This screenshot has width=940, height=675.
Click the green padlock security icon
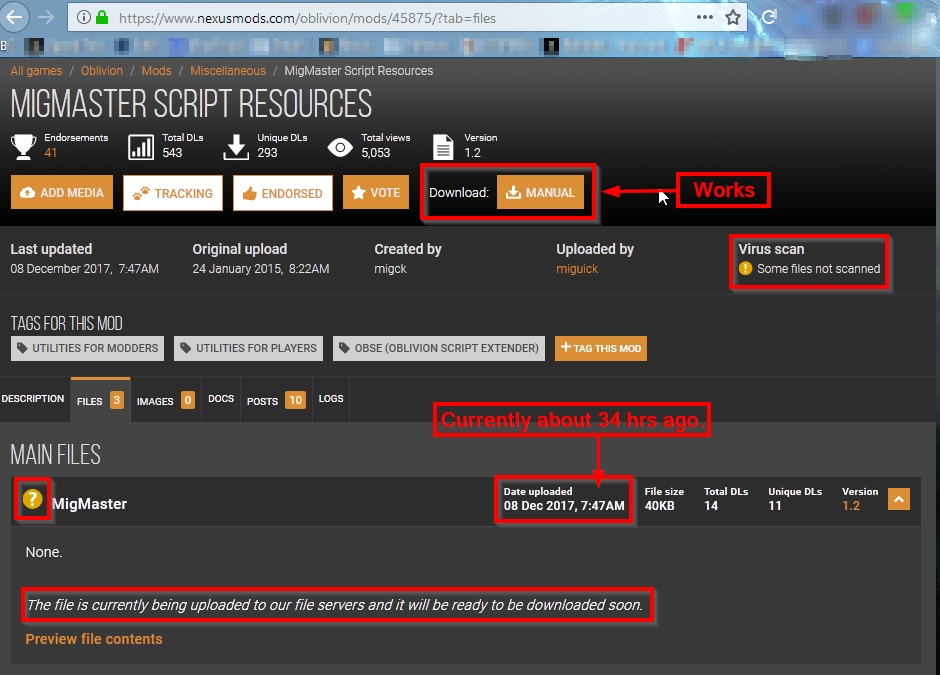pyautogui.click(x=102, y=17)
